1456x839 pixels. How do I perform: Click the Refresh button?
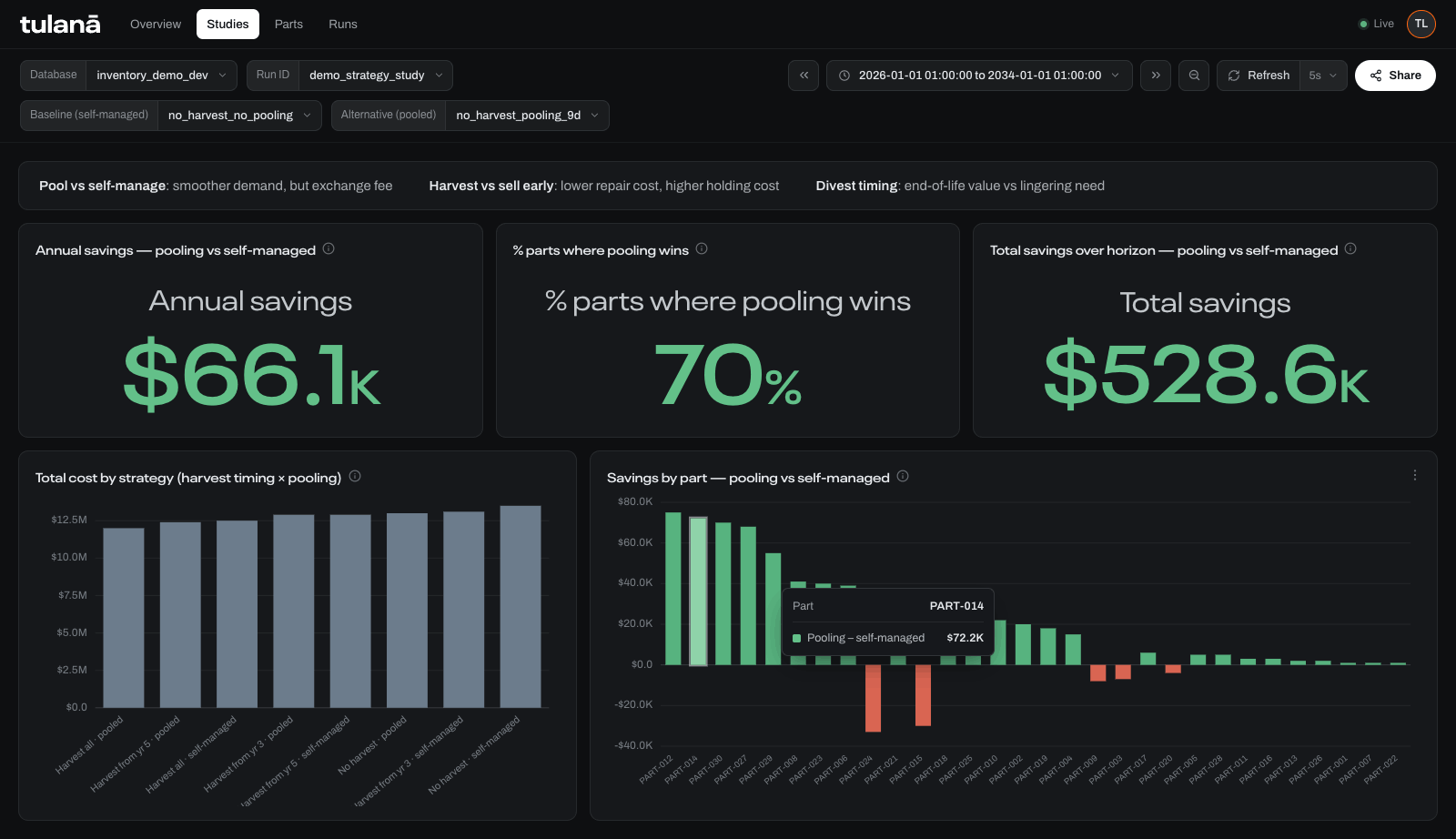tap(1259, 76)
